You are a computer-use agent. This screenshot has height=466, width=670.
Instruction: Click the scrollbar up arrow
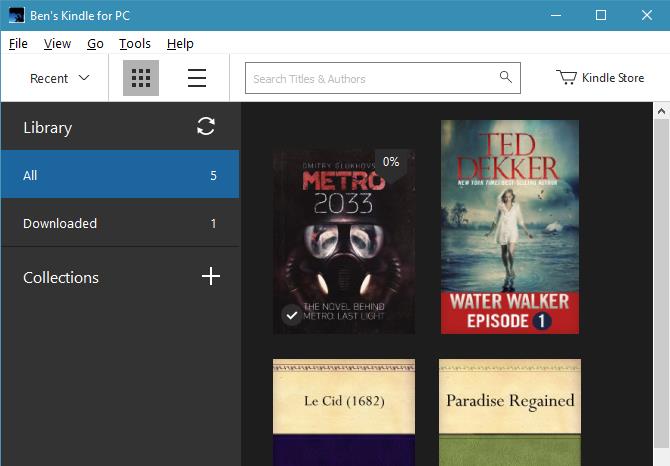(x=661, y=111)
